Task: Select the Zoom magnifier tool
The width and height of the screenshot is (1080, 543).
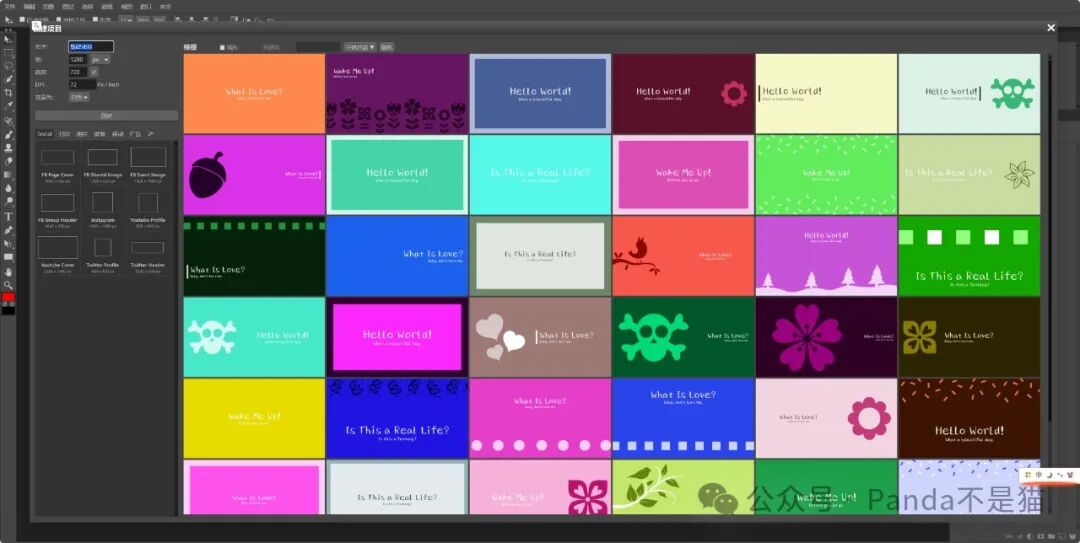Action: click(x=8, y=285)
